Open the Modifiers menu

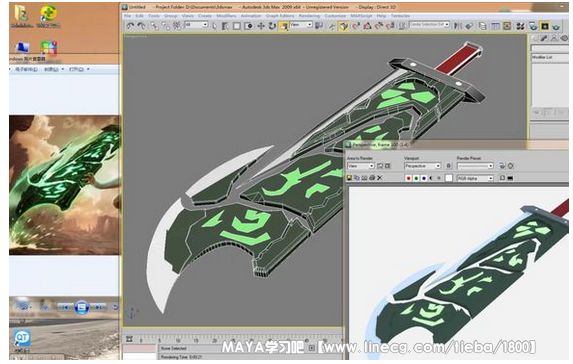(x=226, y=16)
